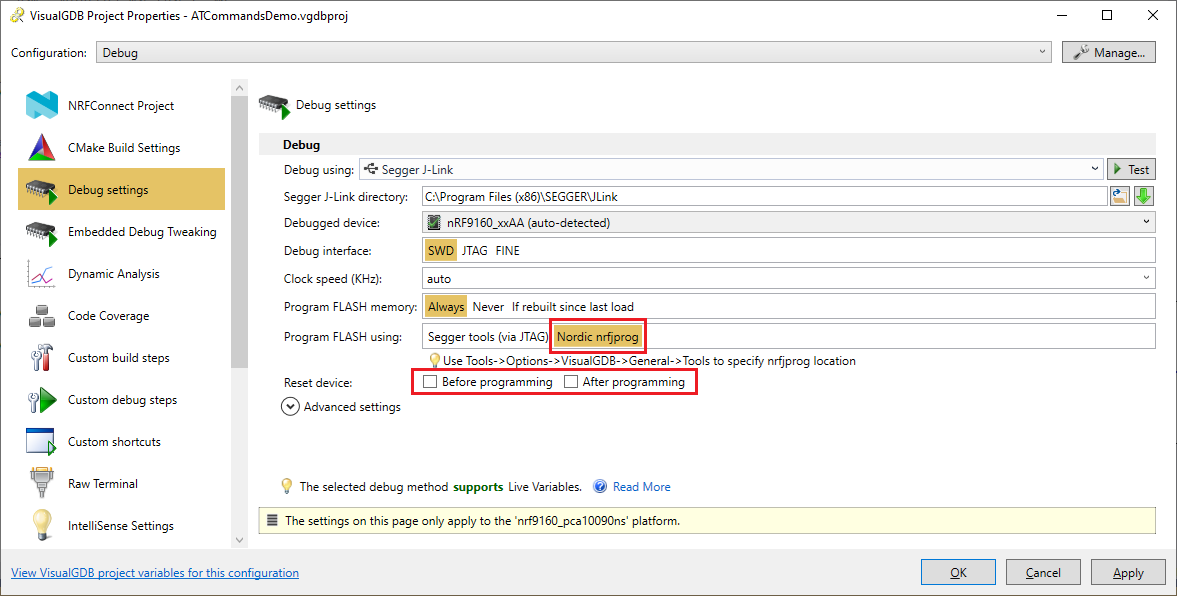The image size is (1177, 596).
Task: Choose If rebuilt since last load
Action: (x=573, y=307)
